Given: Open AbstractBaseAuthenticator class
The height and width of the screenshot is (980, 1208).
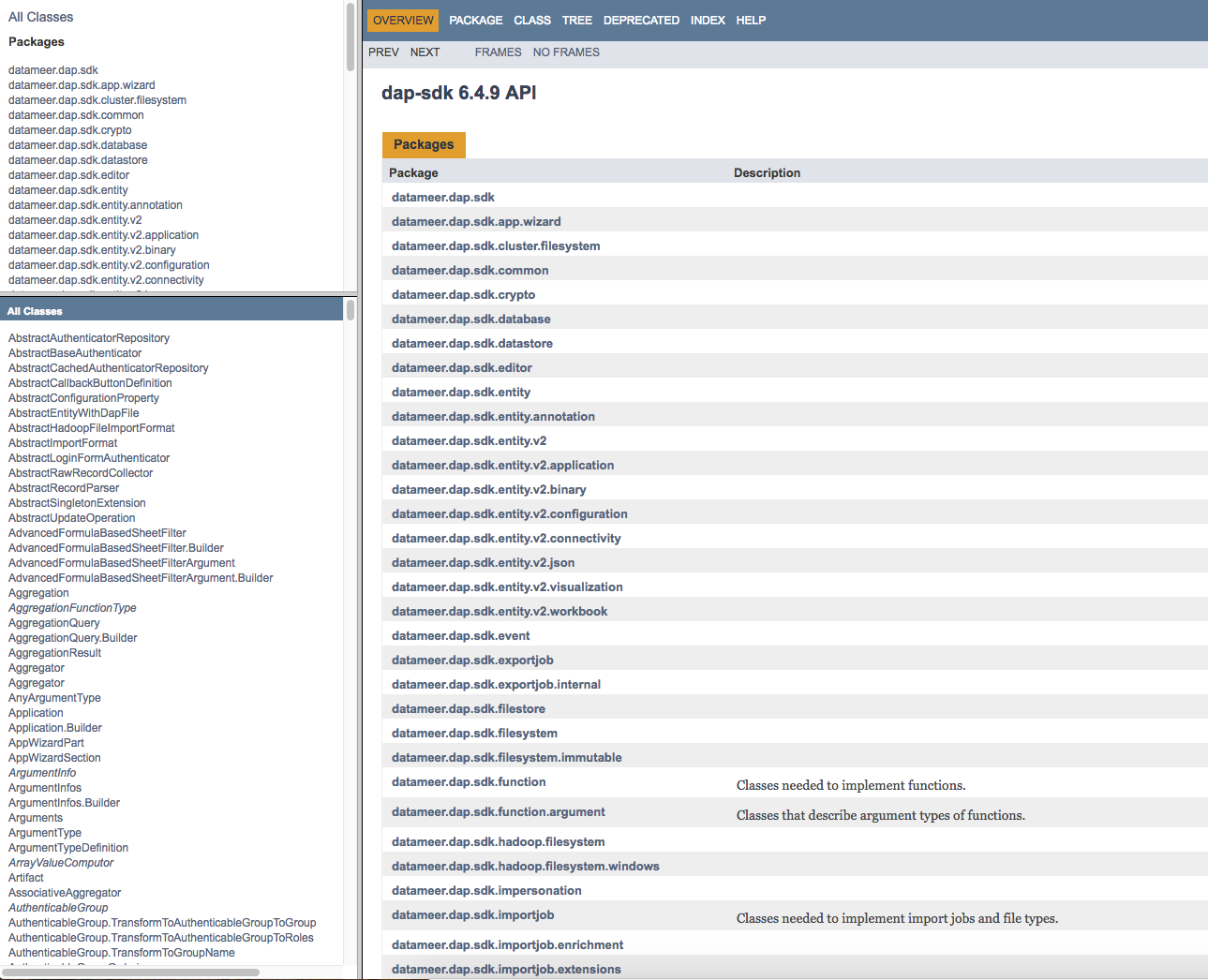Looking at the screenshot, I should (x=75, y=353).
